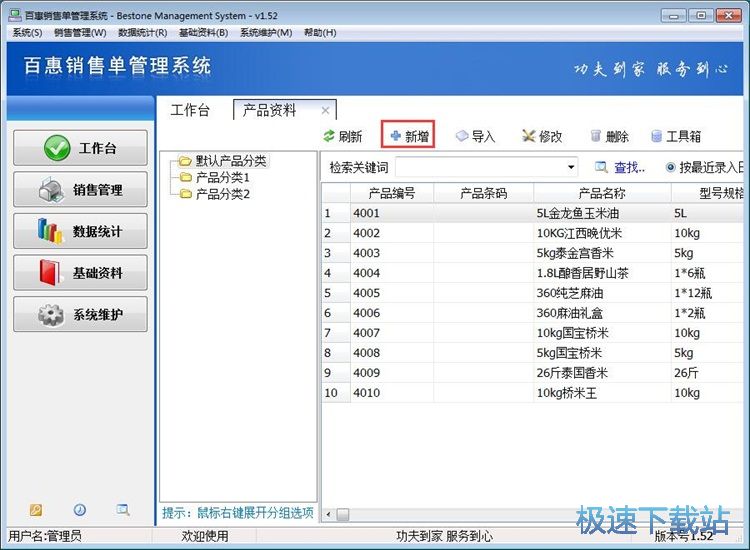Switch to the 工作台 tab
This screenshot has height=550, width=750.
pyautogui.click(x=190, y=110)
